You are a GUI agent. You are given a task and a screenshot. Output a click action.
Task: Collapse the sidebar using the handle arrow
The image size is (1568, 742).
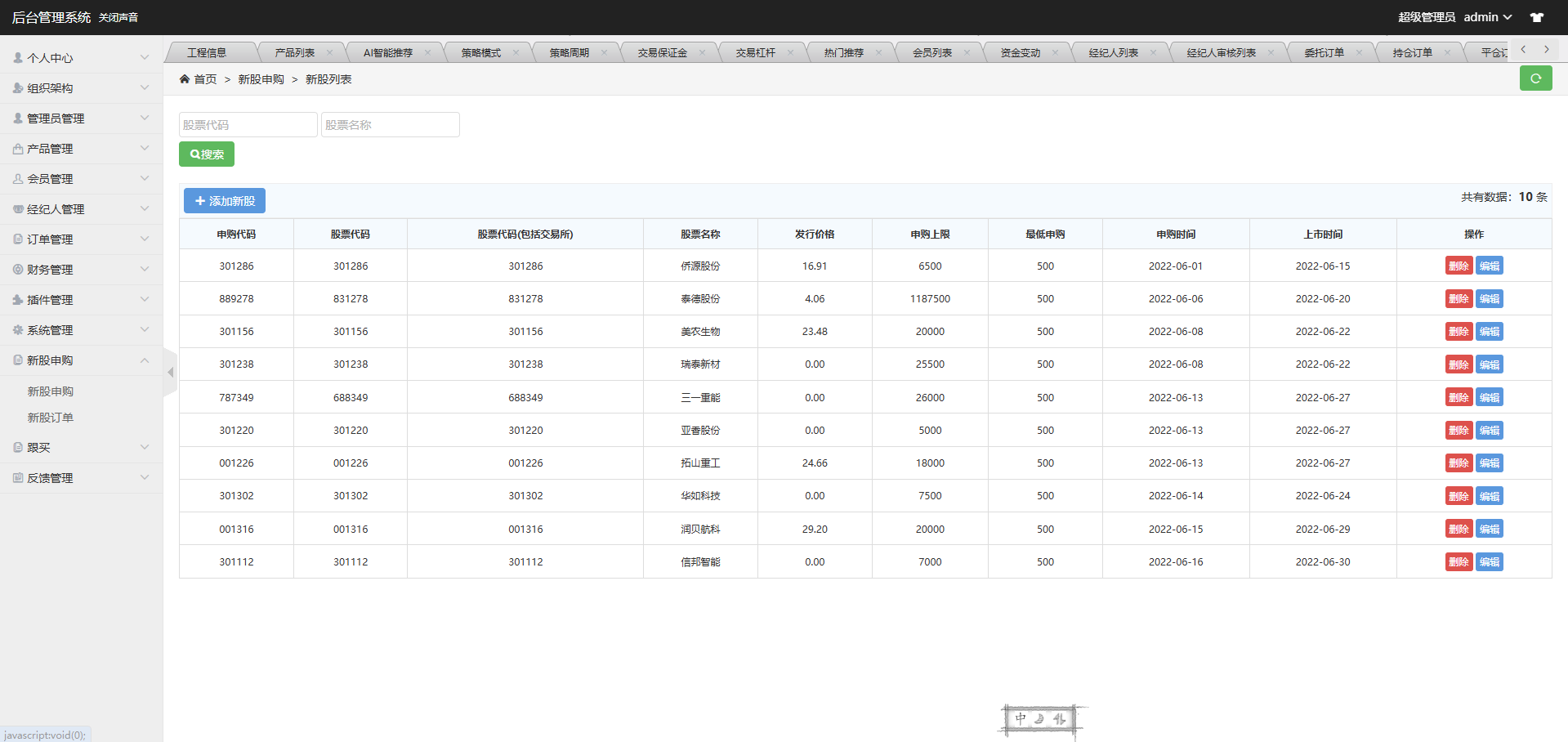coord(170,373)
